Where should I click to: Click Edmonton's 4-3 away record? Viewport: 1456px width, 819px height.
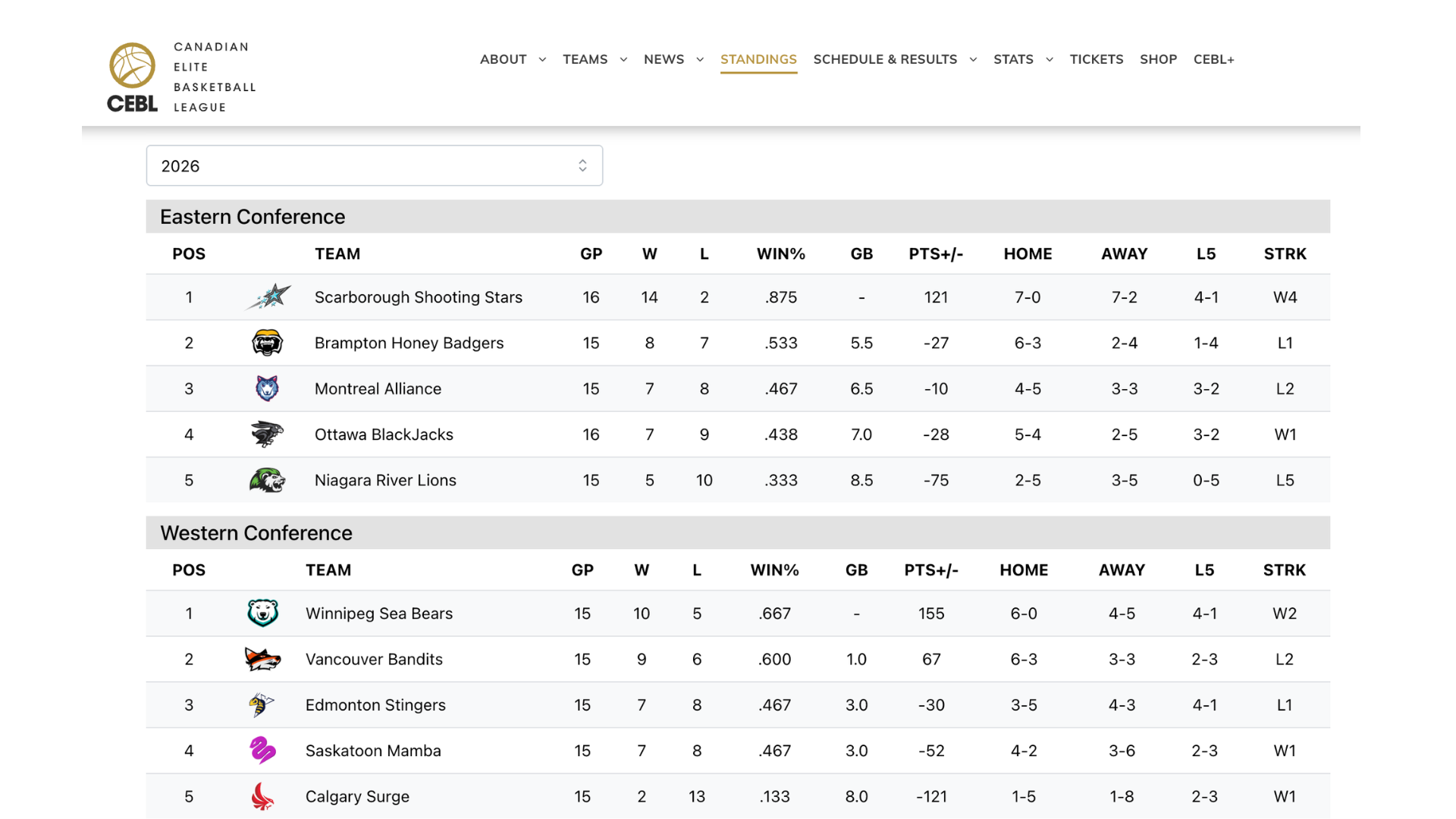coord(1122,704)
